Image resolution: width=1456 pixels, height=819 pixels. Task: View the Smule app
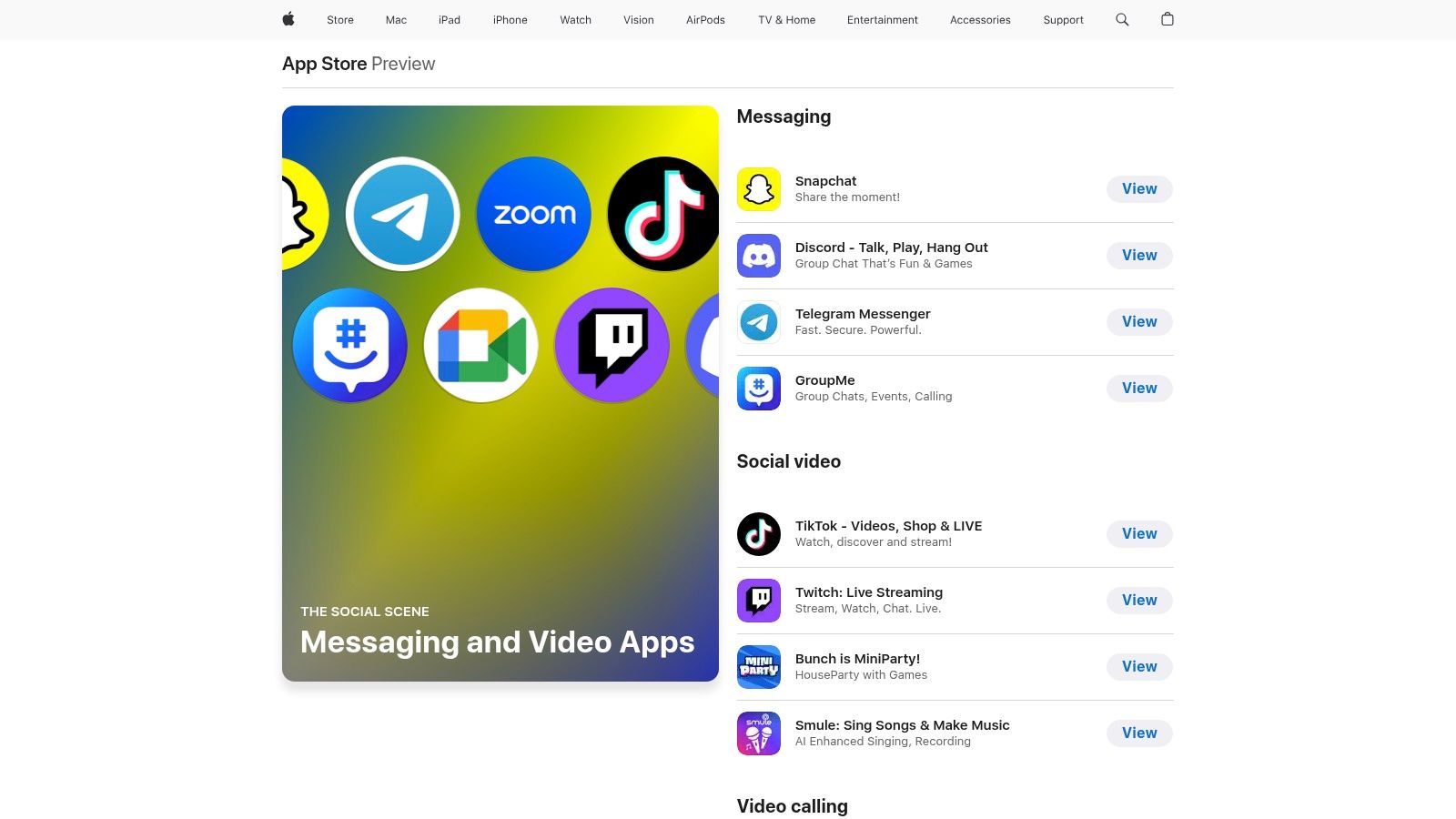click(1139, 733)
